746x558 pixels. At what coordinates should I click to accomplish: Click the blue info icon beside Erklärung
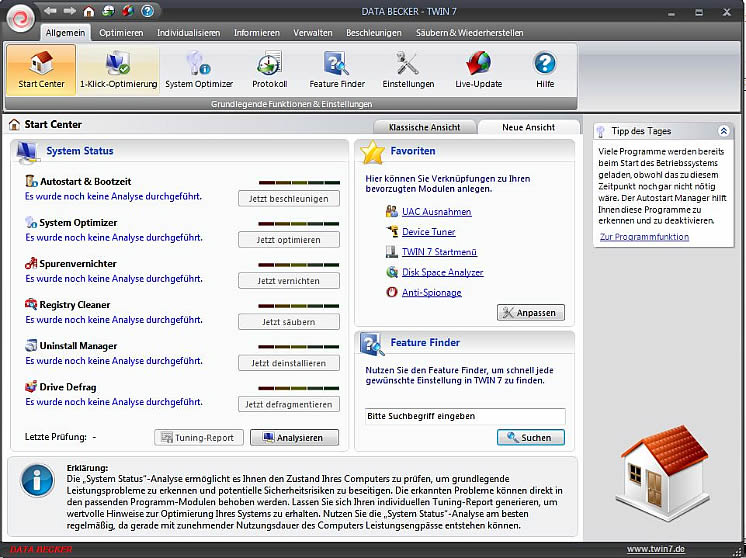pos(37,480)
